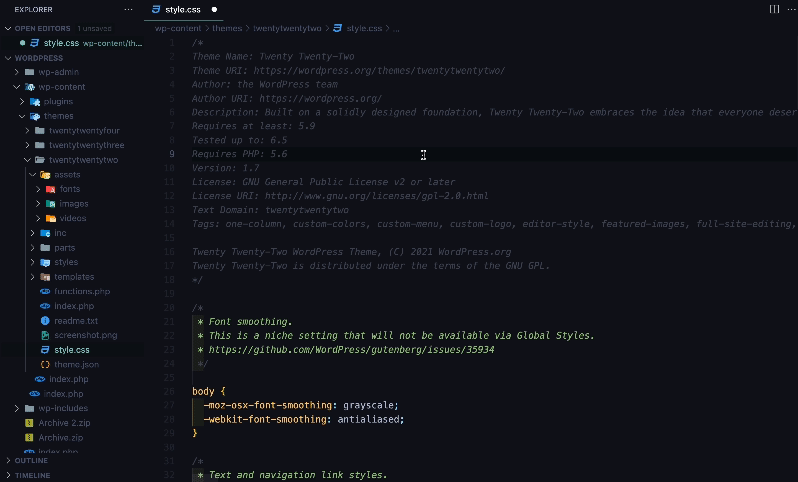Click the wp-admin folder icon

tap(30, 72)
